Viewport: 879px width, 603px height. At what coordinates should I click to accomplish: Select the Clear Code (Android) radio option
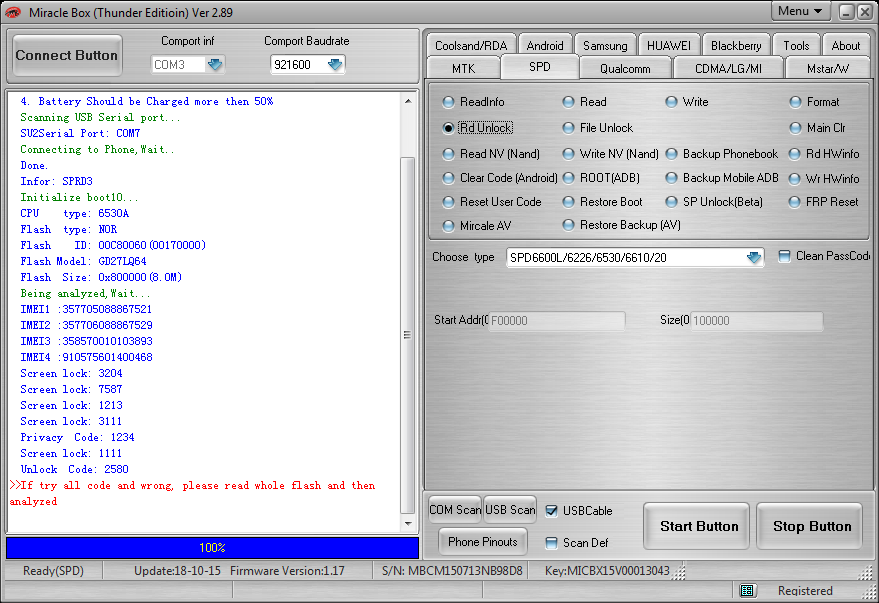point(448,178)
